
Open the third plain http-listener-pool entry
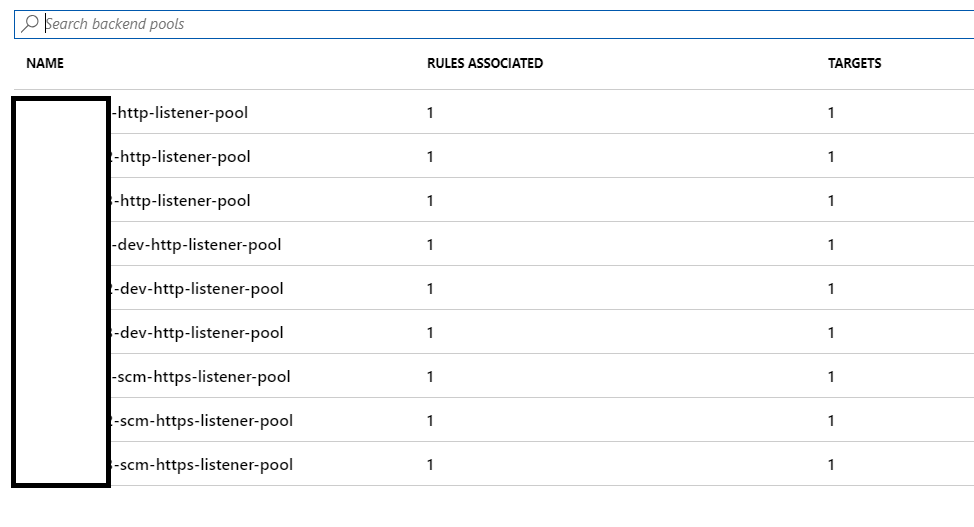[181, 201]
